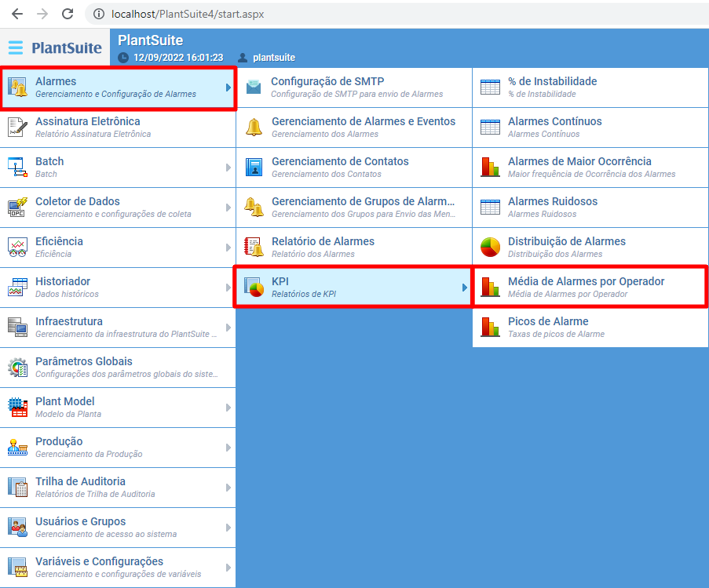Click the date and time 12/09/2022 16:01:23
The width and height of the screenshot is (709, 588).
point(178,57)
